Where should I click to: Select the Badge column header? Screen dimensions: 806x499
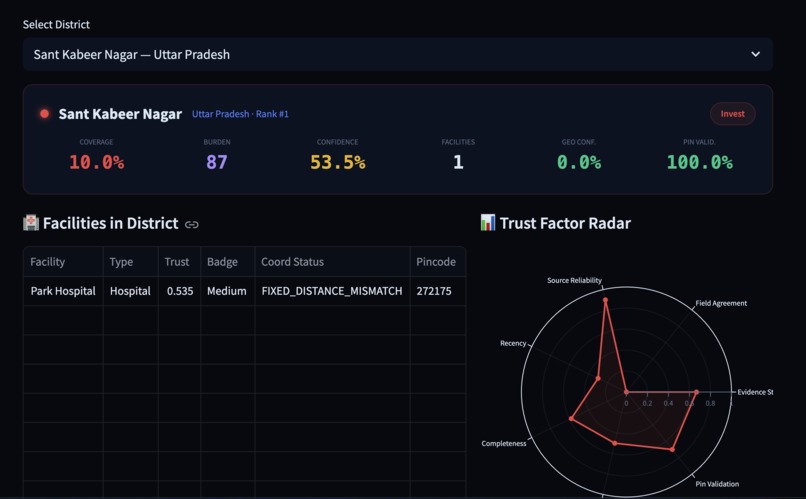click(228, 262)
